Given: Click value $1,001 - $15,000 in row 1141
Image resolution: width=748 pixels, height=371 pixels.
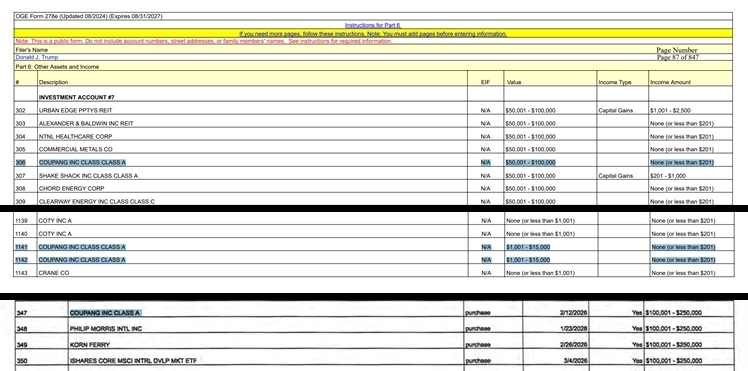Looking at the screenshot, I should [x=528, y=247].
